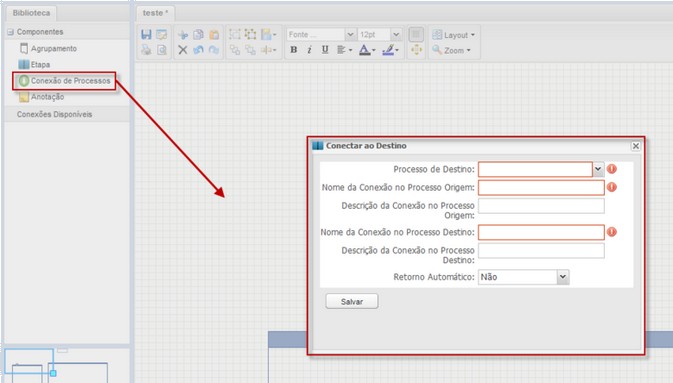Click the Delete X icon

[183, 50]
